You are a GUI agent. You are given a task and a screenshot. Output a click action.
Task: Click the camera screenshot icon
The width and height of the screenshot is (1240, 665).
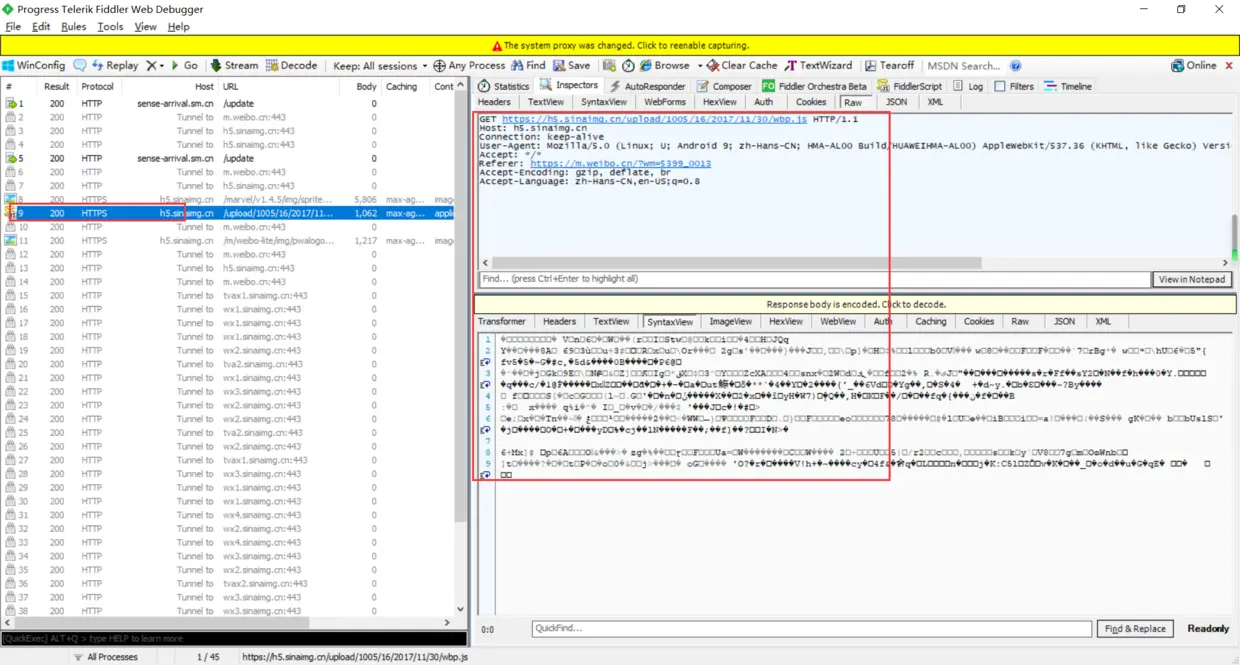[609, 65]
